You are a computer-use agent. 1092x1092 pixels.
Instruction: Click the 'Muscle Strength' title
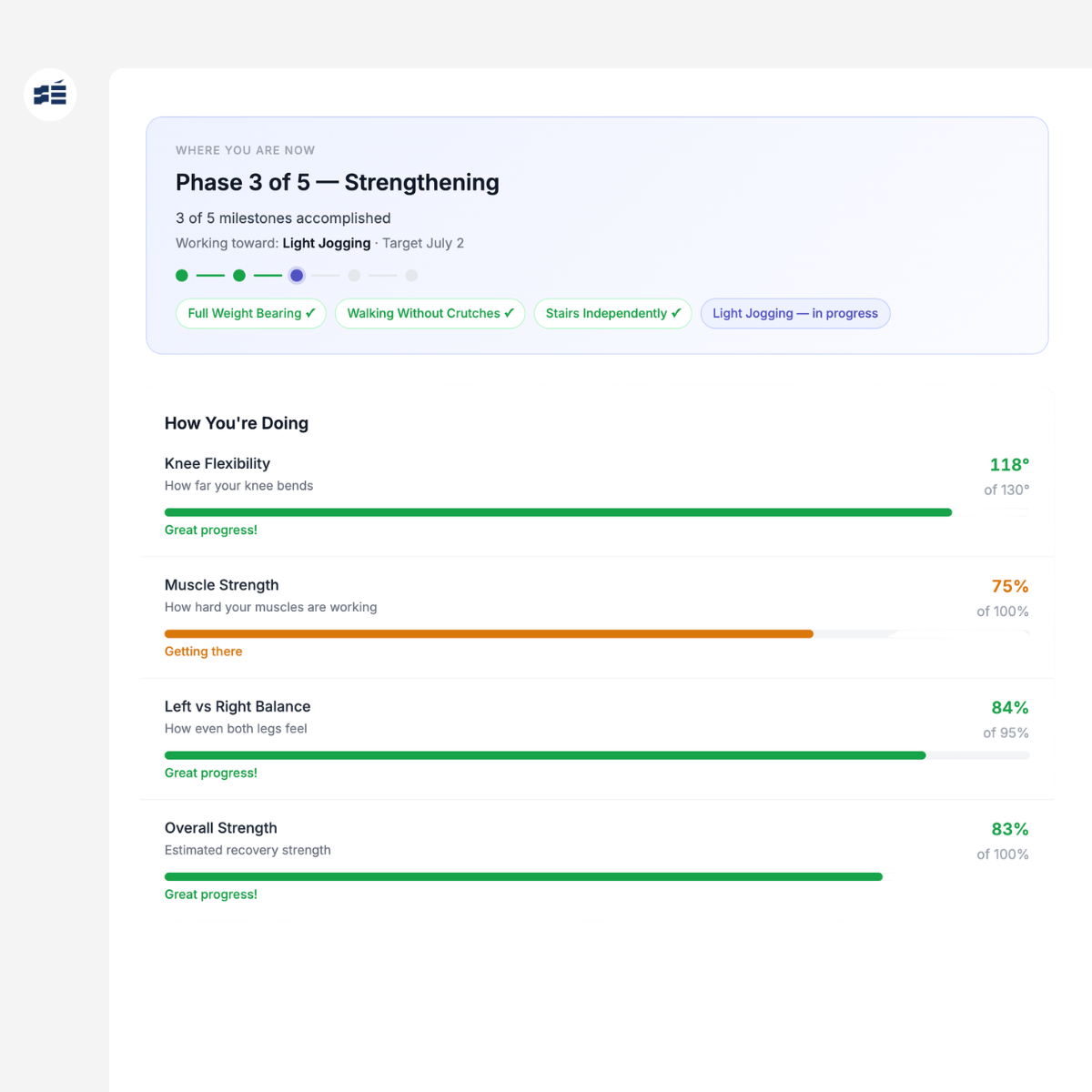[x=222, y=585]
